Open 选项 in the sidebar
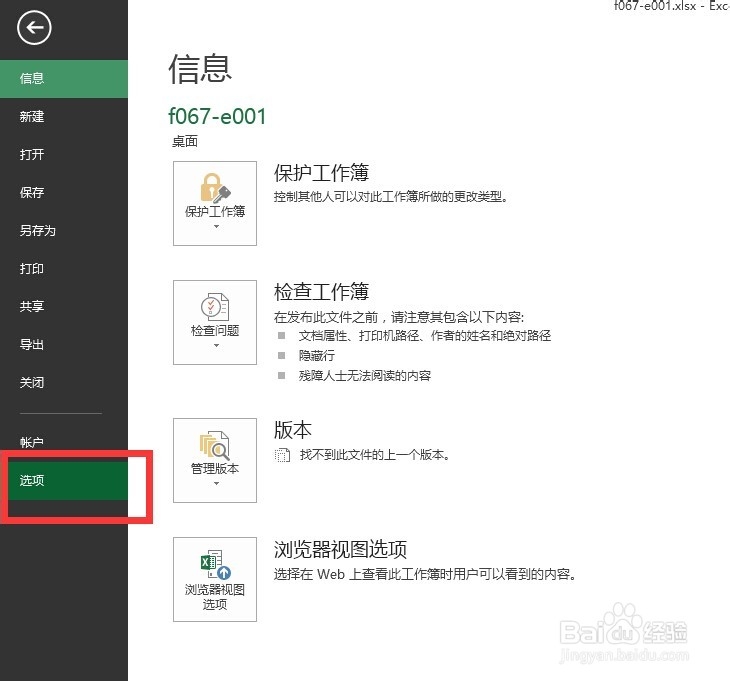 [64, 480]
